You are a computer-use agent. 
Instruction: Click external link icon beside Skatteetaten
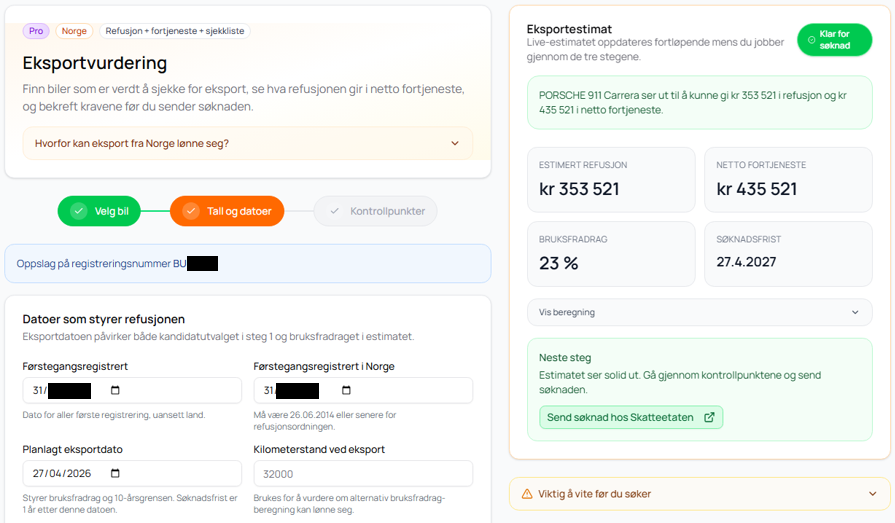pos(709,417)
